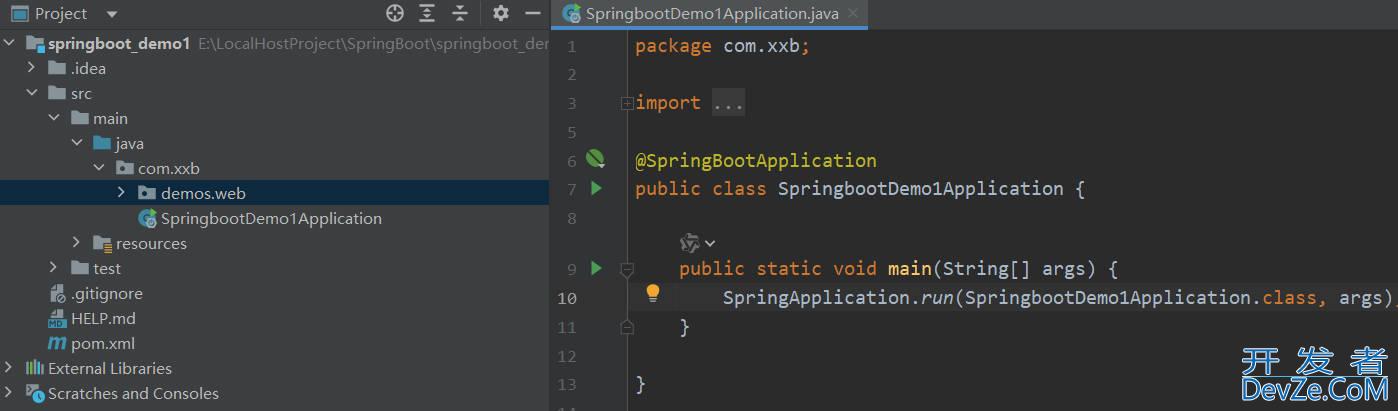
Task: Click the locate/select opened file icon
Action: 395,13
